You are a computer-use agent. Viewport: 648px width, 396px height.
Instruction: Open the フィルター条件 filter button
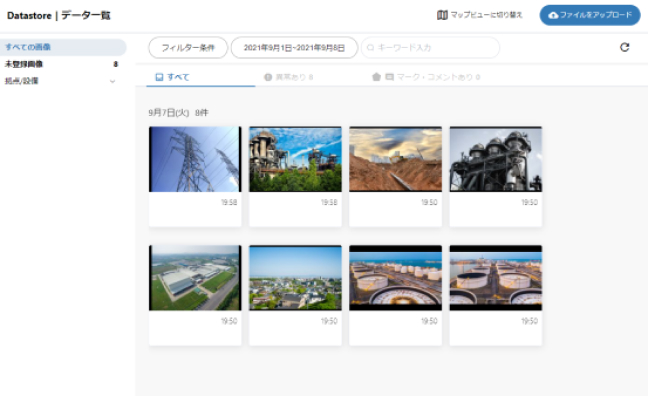click(188, 48)
